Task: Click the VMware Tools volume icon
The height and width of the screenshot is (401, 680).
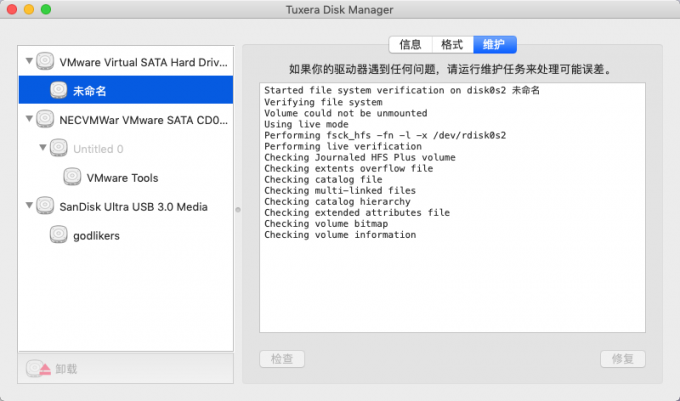Action: (x=72, y=177)
